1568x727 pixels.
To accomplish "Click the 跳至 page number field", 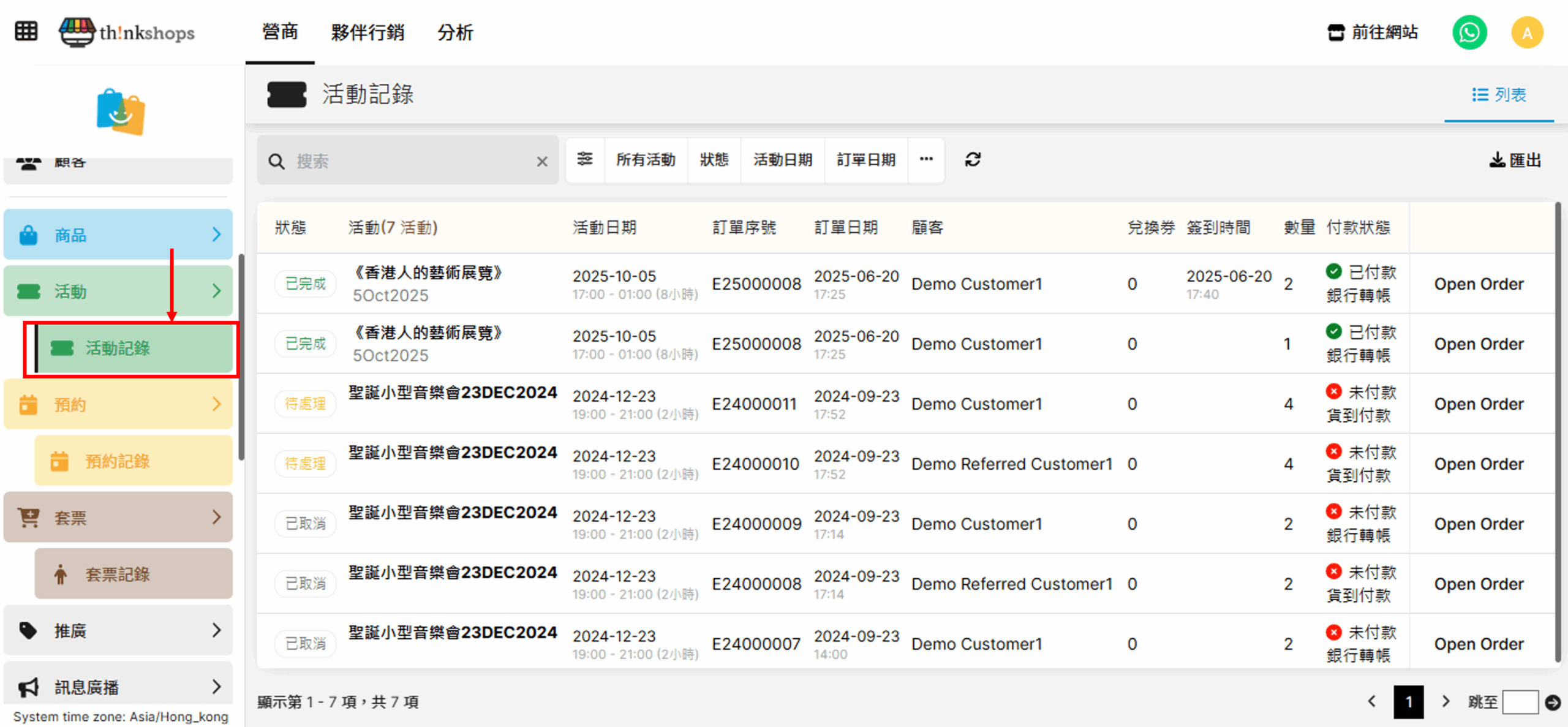I will 1520,703.
